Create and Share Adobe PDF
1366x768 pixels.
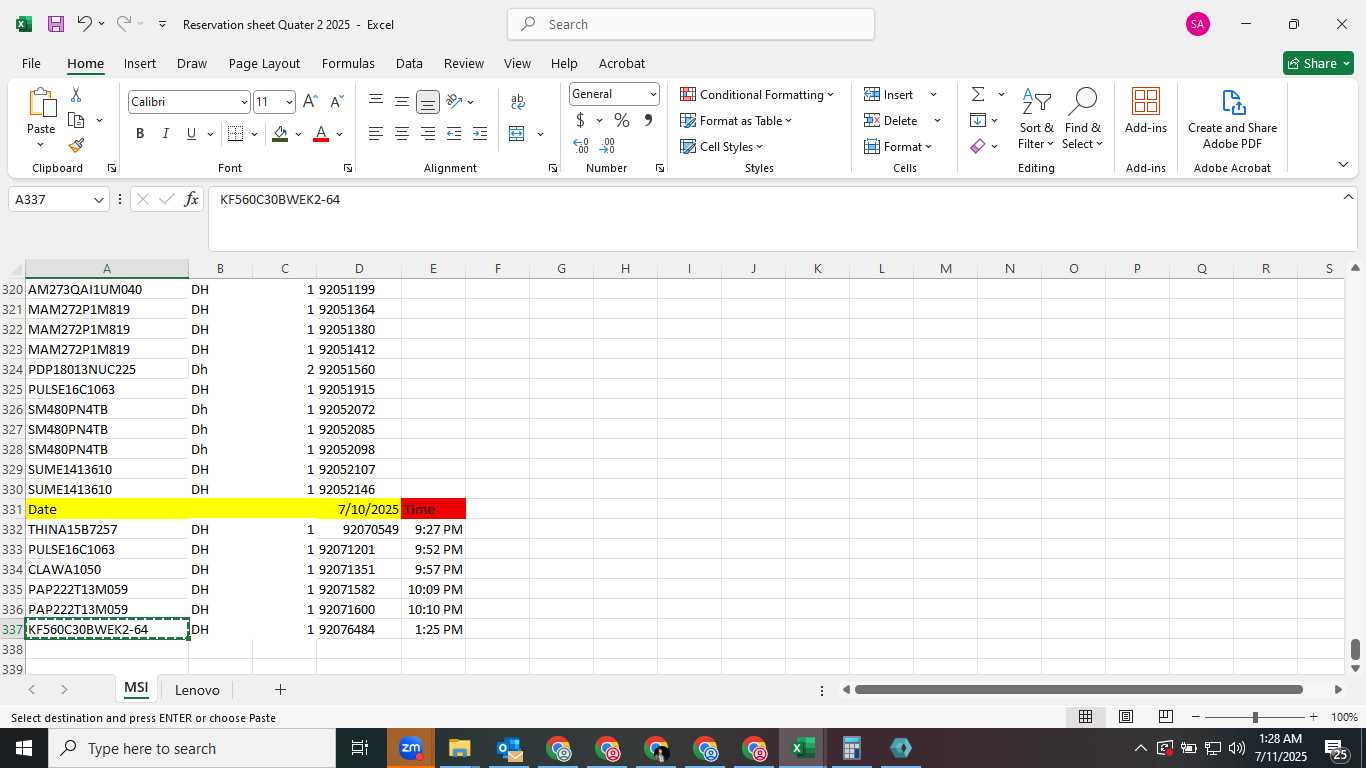(x=1232, y=119)
